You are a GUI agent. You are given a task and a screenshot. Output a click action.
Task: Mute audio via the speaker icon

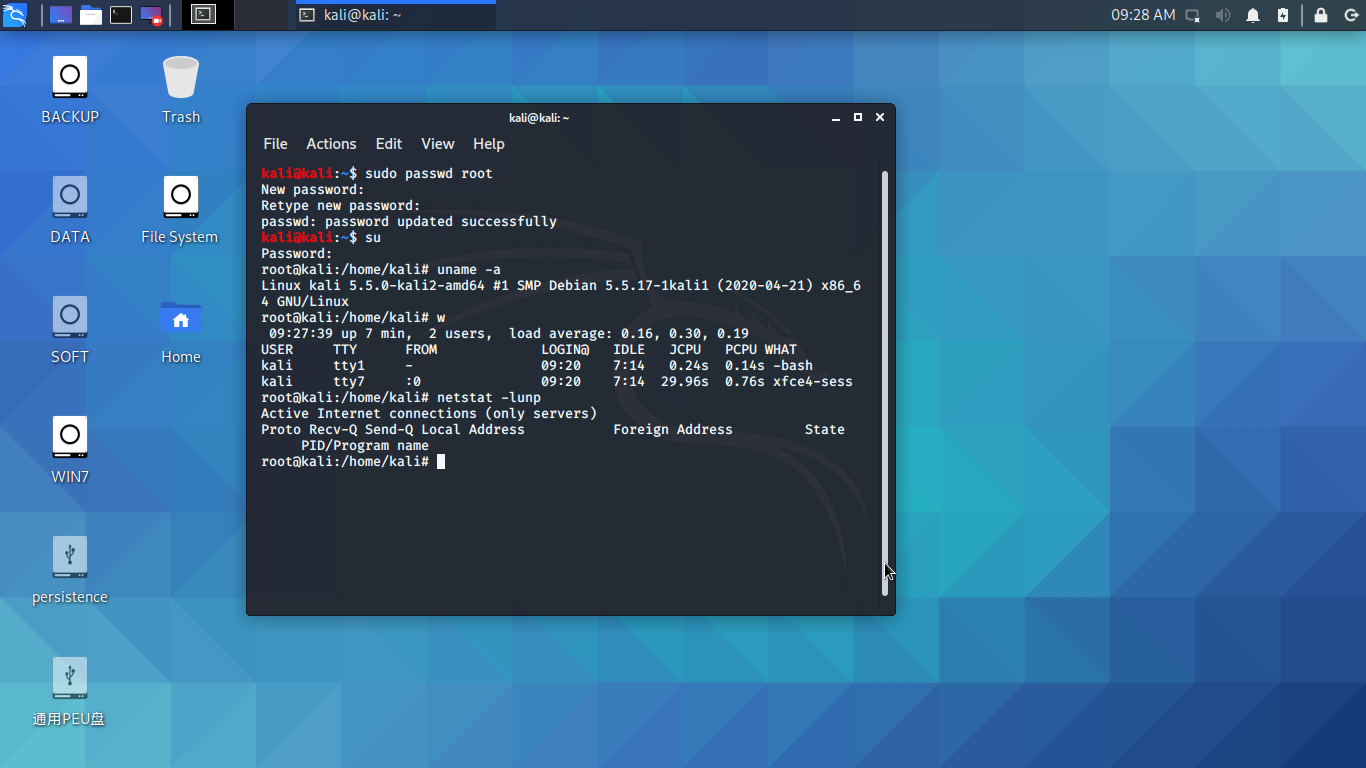click(x=1222, y=15)
